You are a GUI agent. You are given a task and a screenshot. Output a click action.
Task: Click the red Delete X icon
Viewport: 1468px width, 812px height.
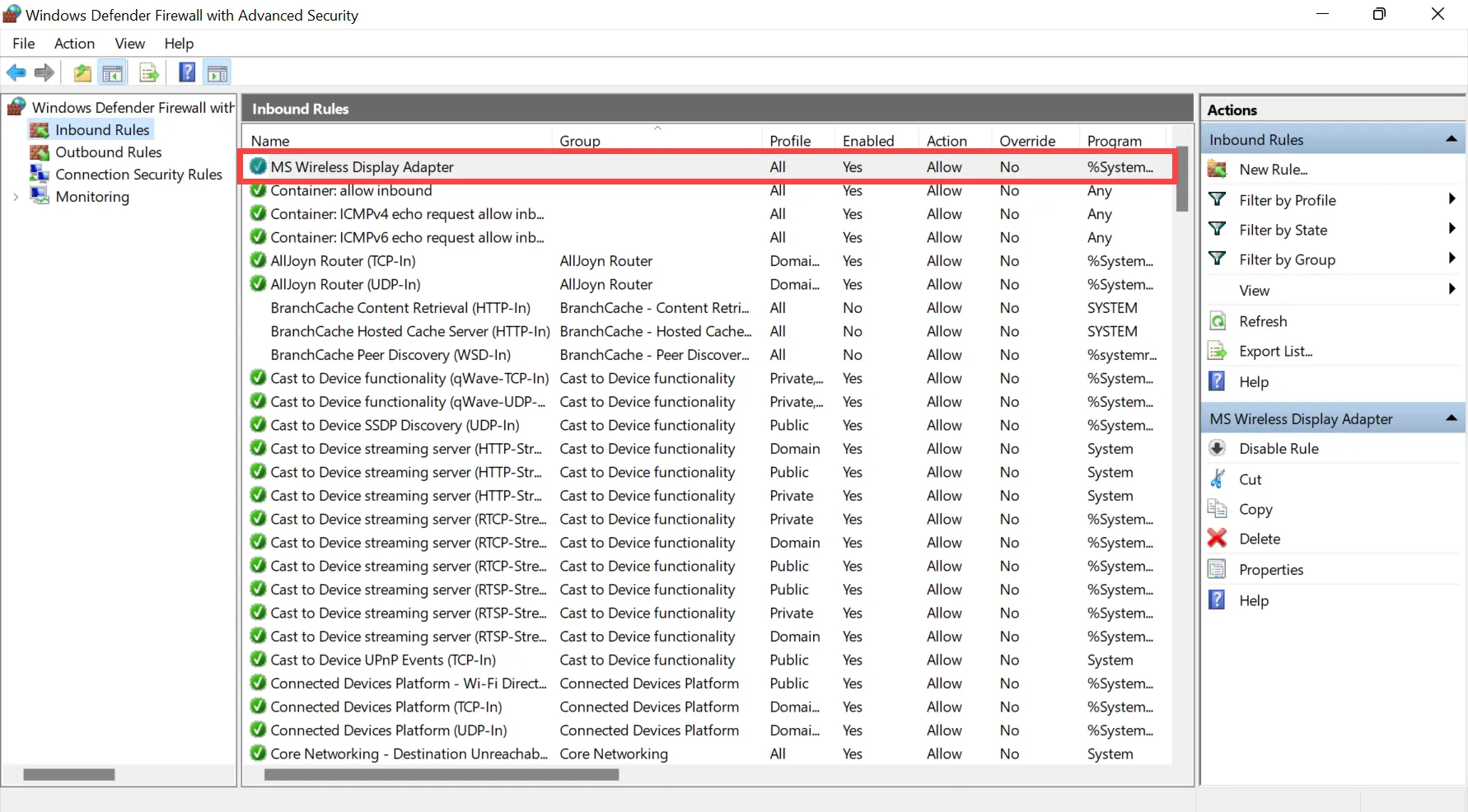pos(1218,539)
